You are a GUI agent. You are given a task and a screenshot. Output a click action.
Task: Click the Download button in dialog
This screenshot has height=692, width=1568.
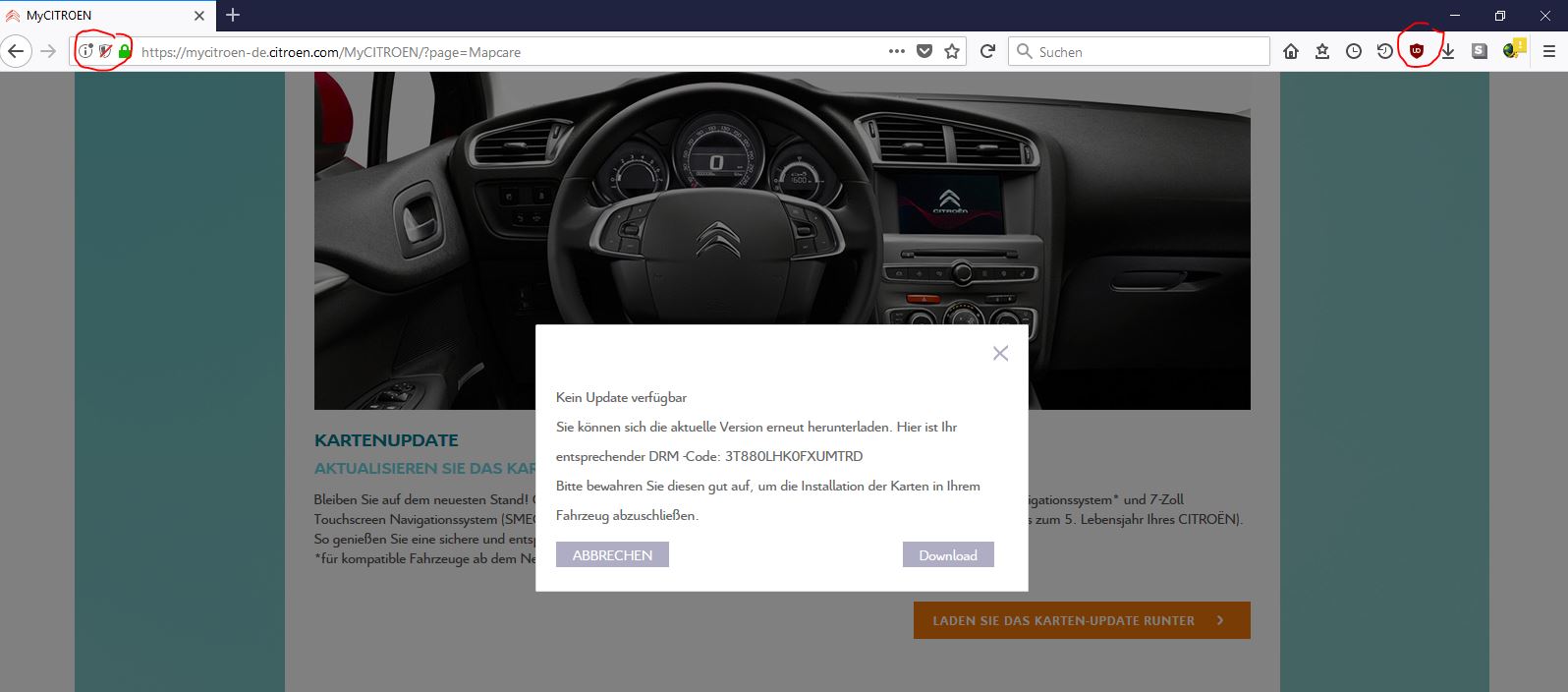click(948, 554)
